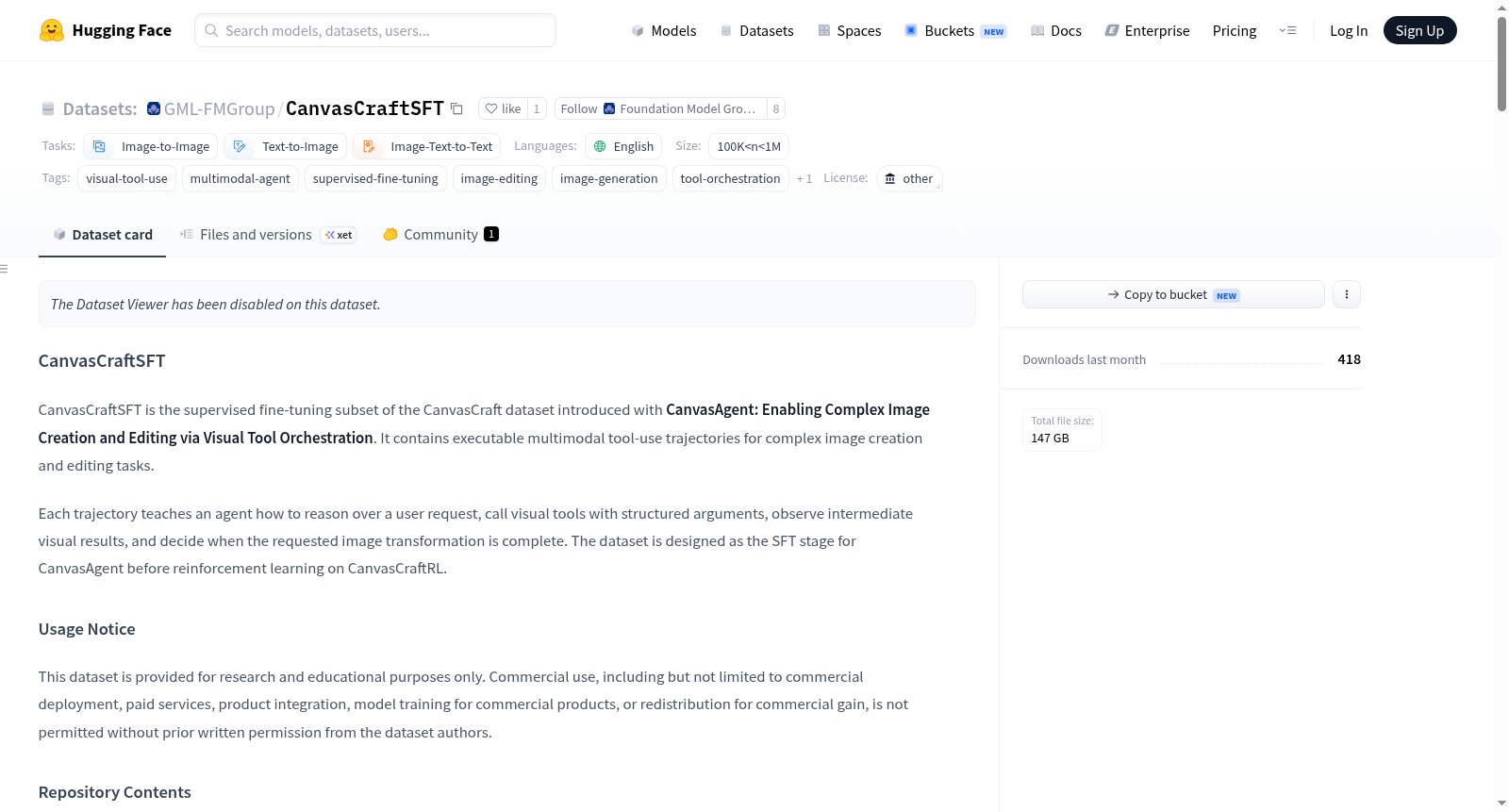Click the '147 GB' total file size value
1509x812 pixels.
tap(1050, 439)
